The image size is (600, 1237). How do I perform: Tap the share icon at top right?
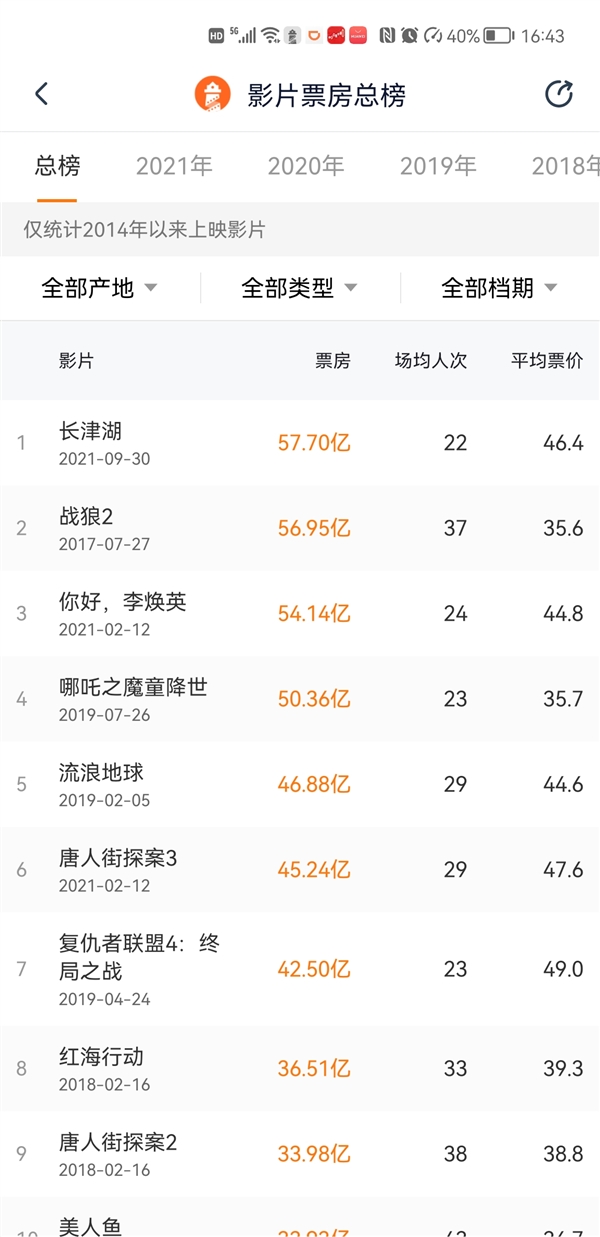(558, 94)
